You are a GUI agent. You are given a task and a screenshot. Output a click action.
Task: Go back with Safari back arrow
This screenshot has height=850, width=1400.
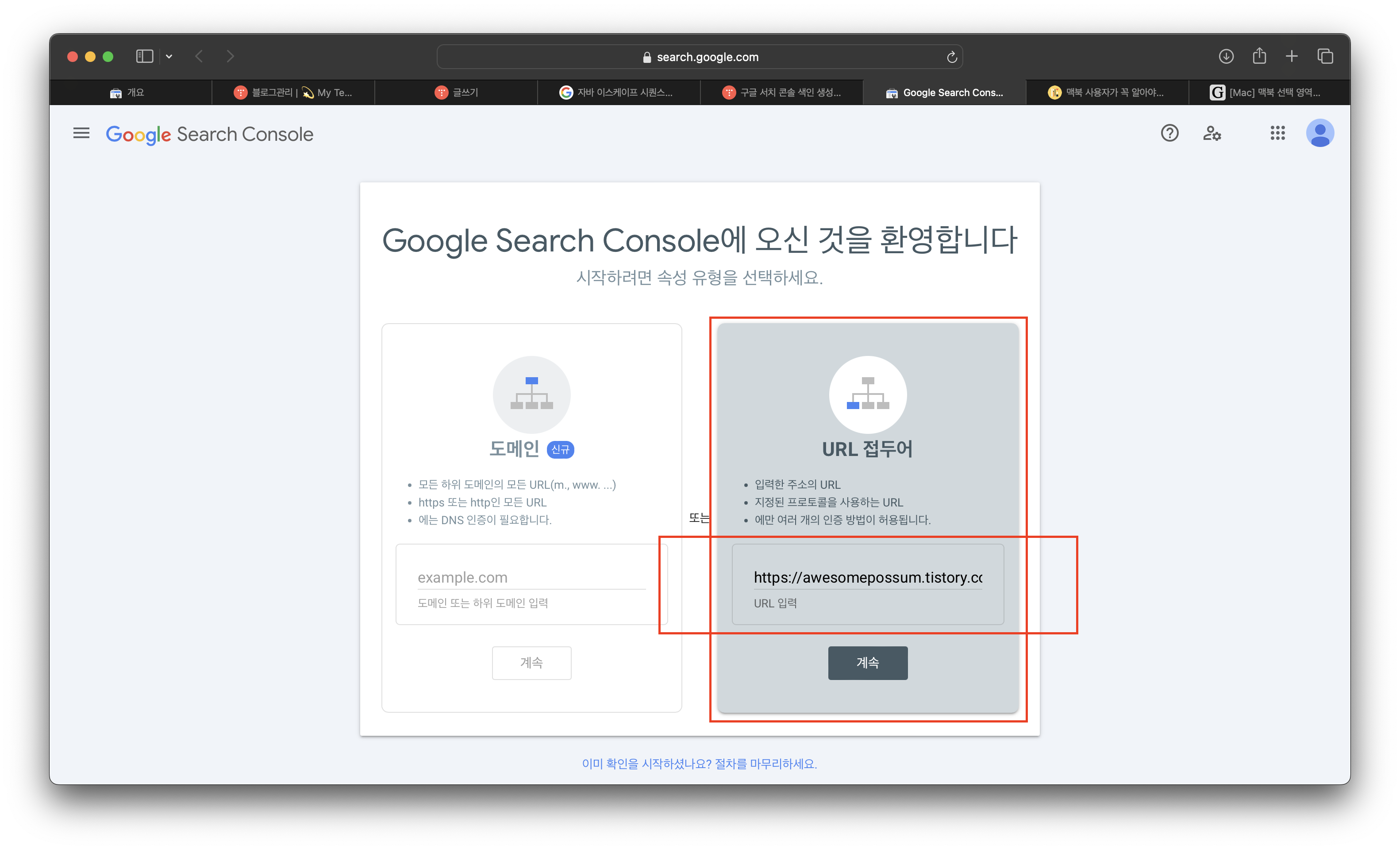(199, 56)
